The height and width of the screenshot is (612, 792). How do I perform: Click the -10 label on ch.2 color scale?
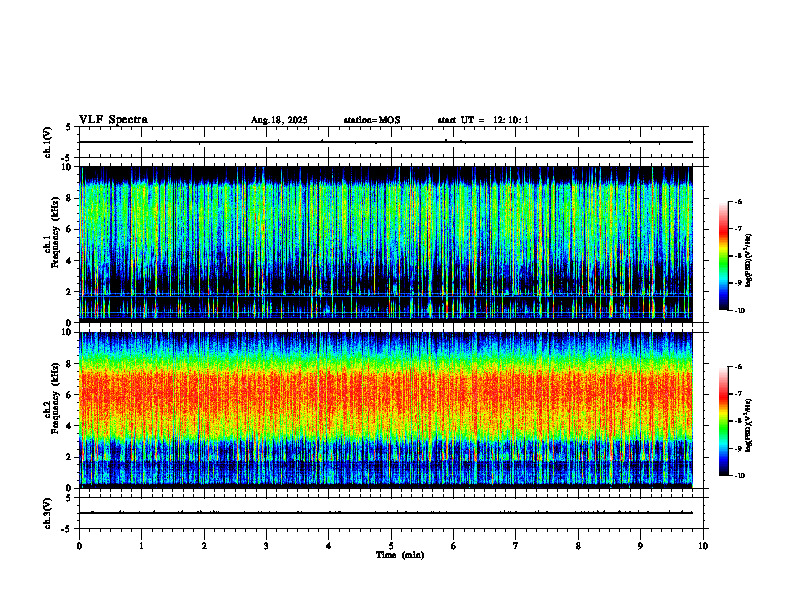[739, 476]
